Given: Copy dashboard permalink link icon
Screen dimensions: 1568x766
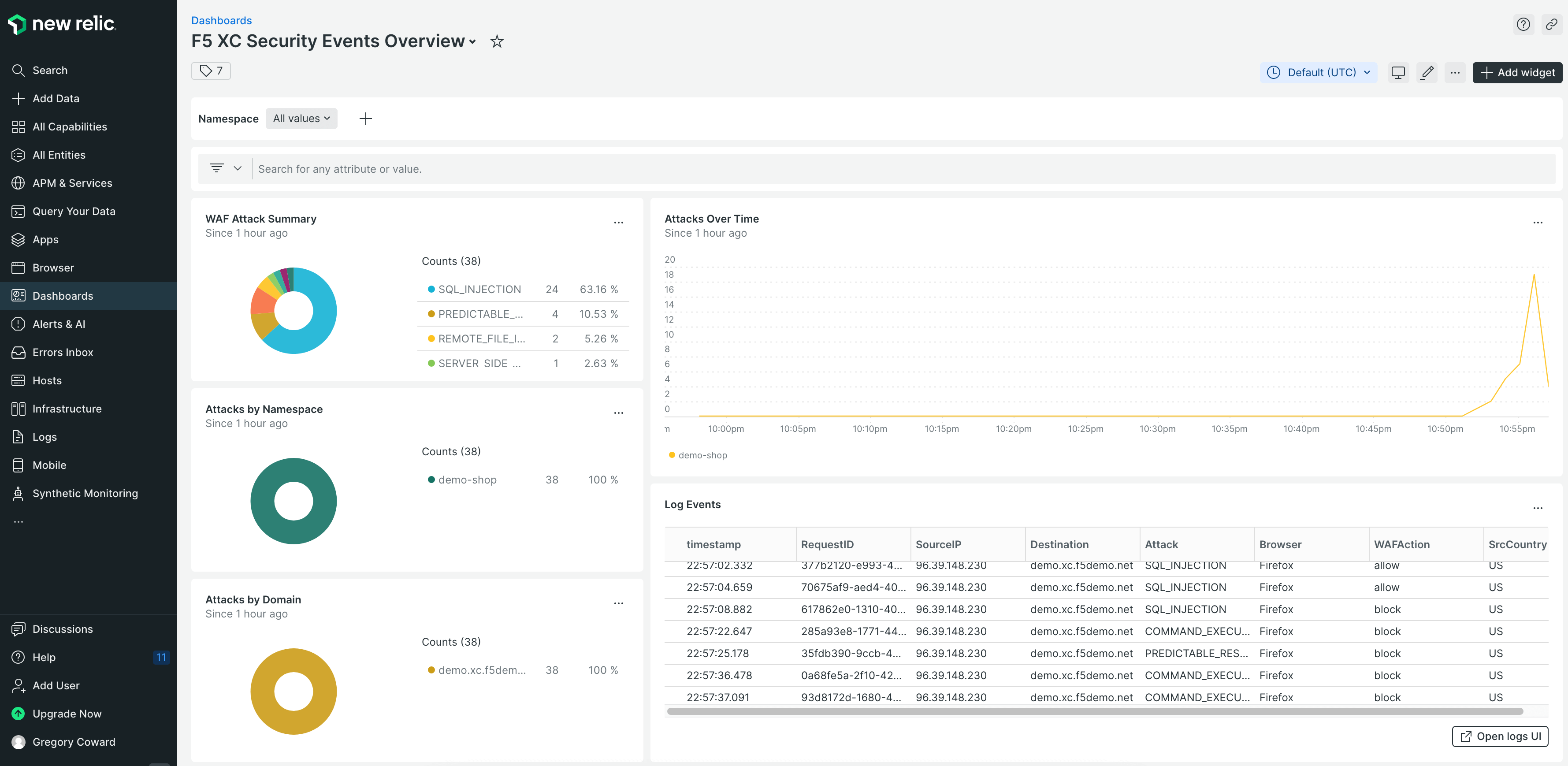Looking at the screenshot, I should [1551, 24].
